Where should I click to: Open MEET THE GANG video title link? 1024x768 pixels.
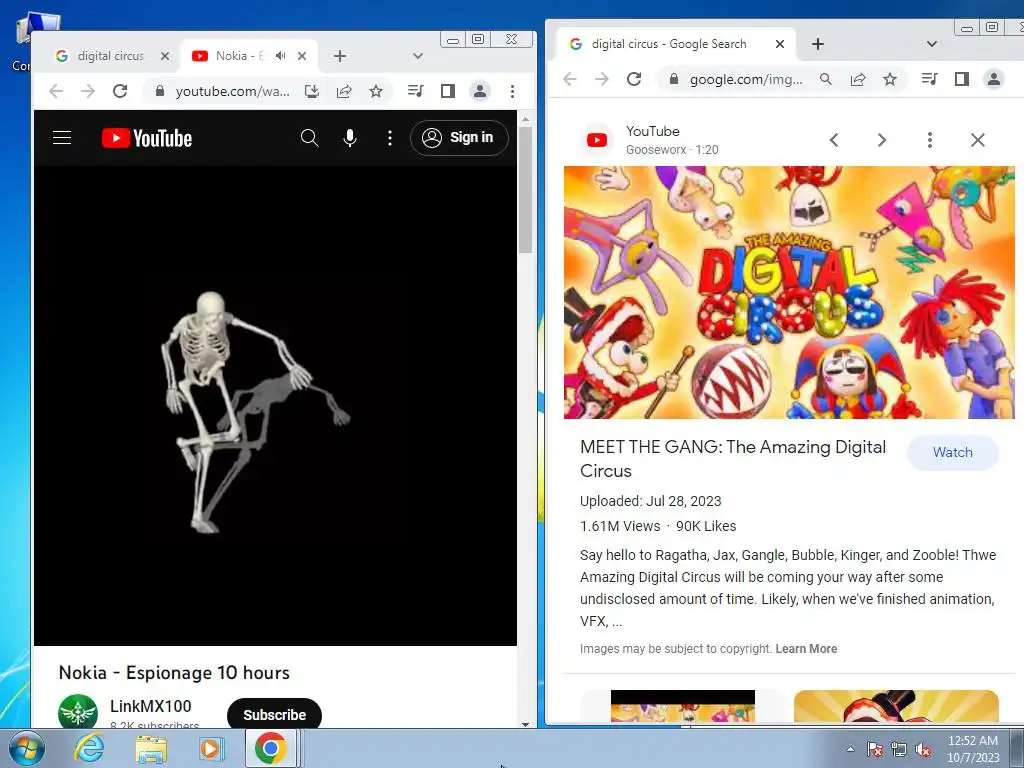[x=733, y=458]
